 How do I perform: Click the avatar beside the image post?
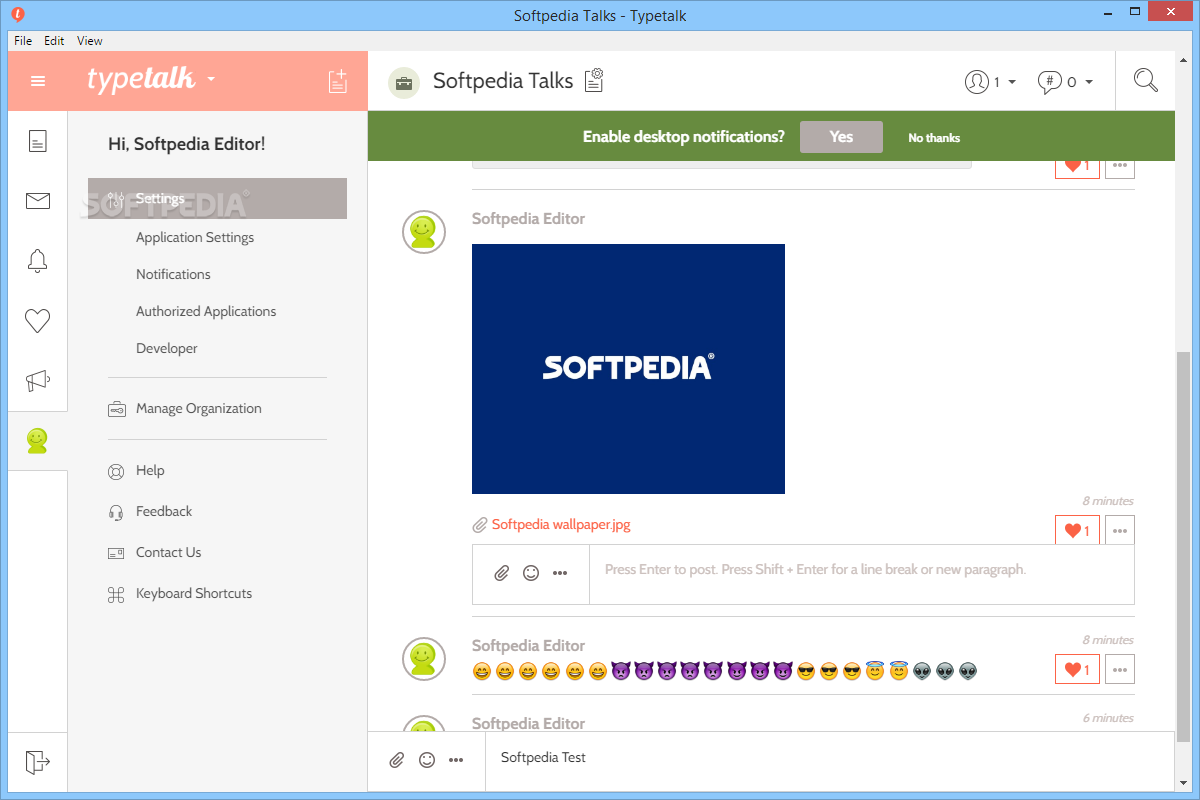tap(424, 232)
